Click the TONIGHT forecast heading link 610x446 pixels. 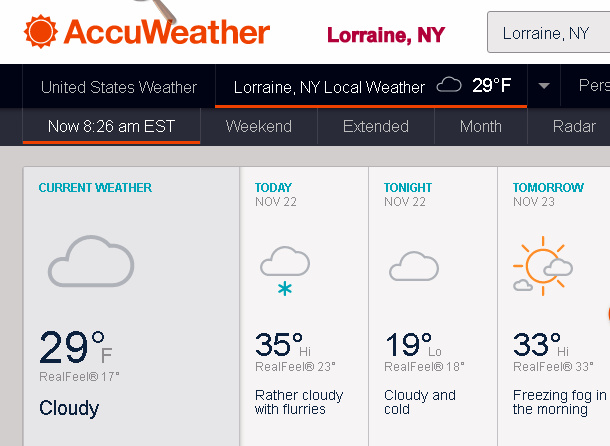click(408, 187)
